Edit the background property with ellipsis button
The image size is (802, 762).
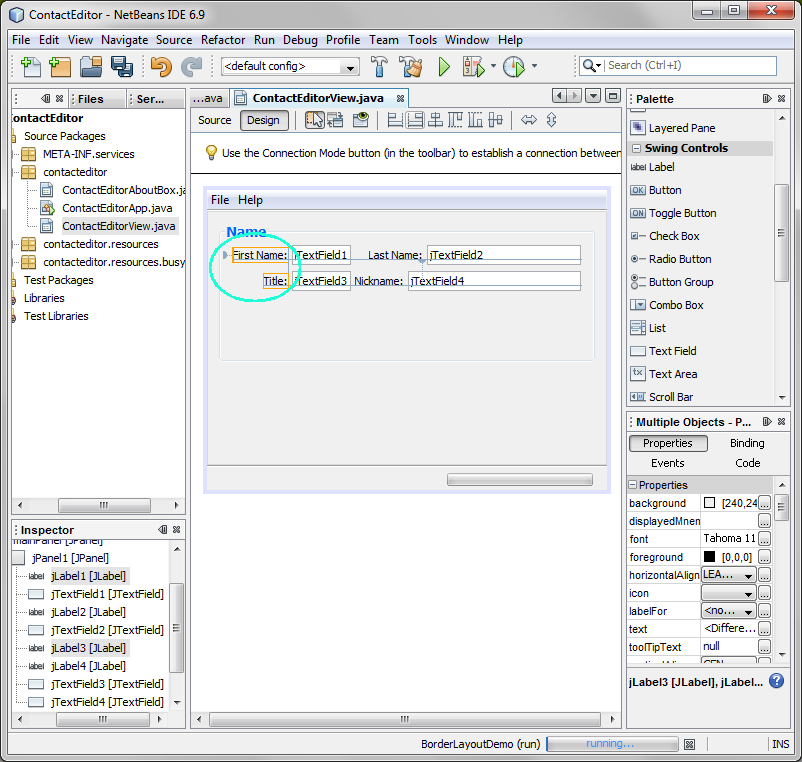[x=764, y=503]
